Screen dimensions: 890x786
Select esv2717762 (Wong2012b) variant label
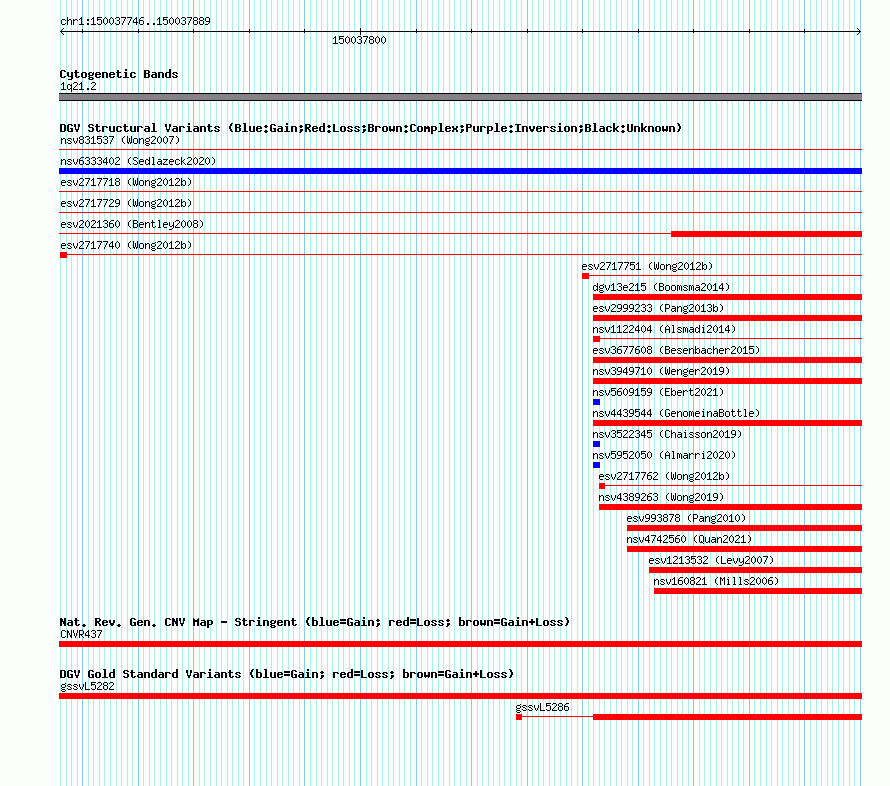click(x=664, y=476)
